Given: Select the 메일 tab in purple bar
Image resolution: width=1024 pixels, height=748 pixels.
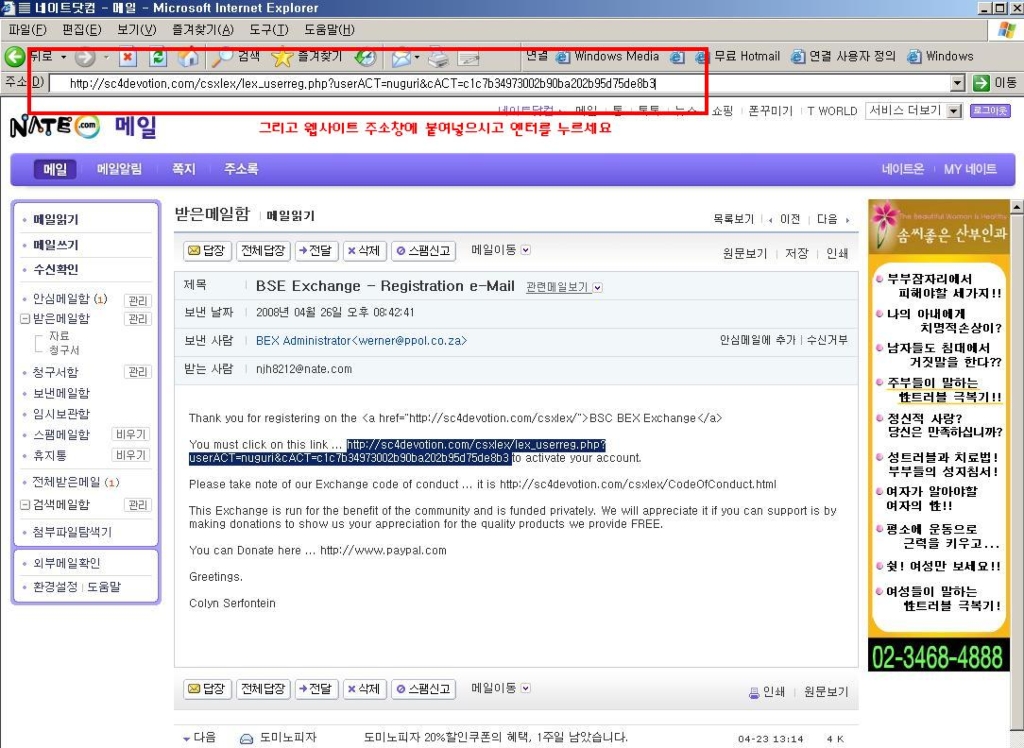Looking at the screenshot, I should click(x=55, y=169).
